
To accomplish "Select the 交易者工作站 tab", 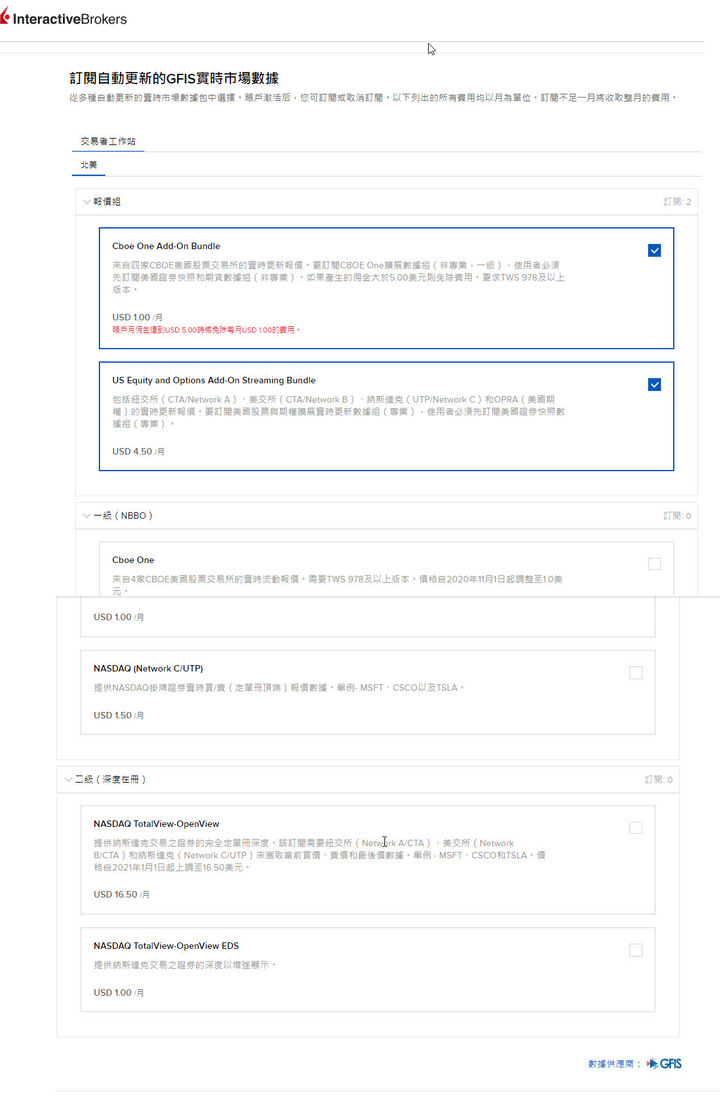I will click(108, 141).
